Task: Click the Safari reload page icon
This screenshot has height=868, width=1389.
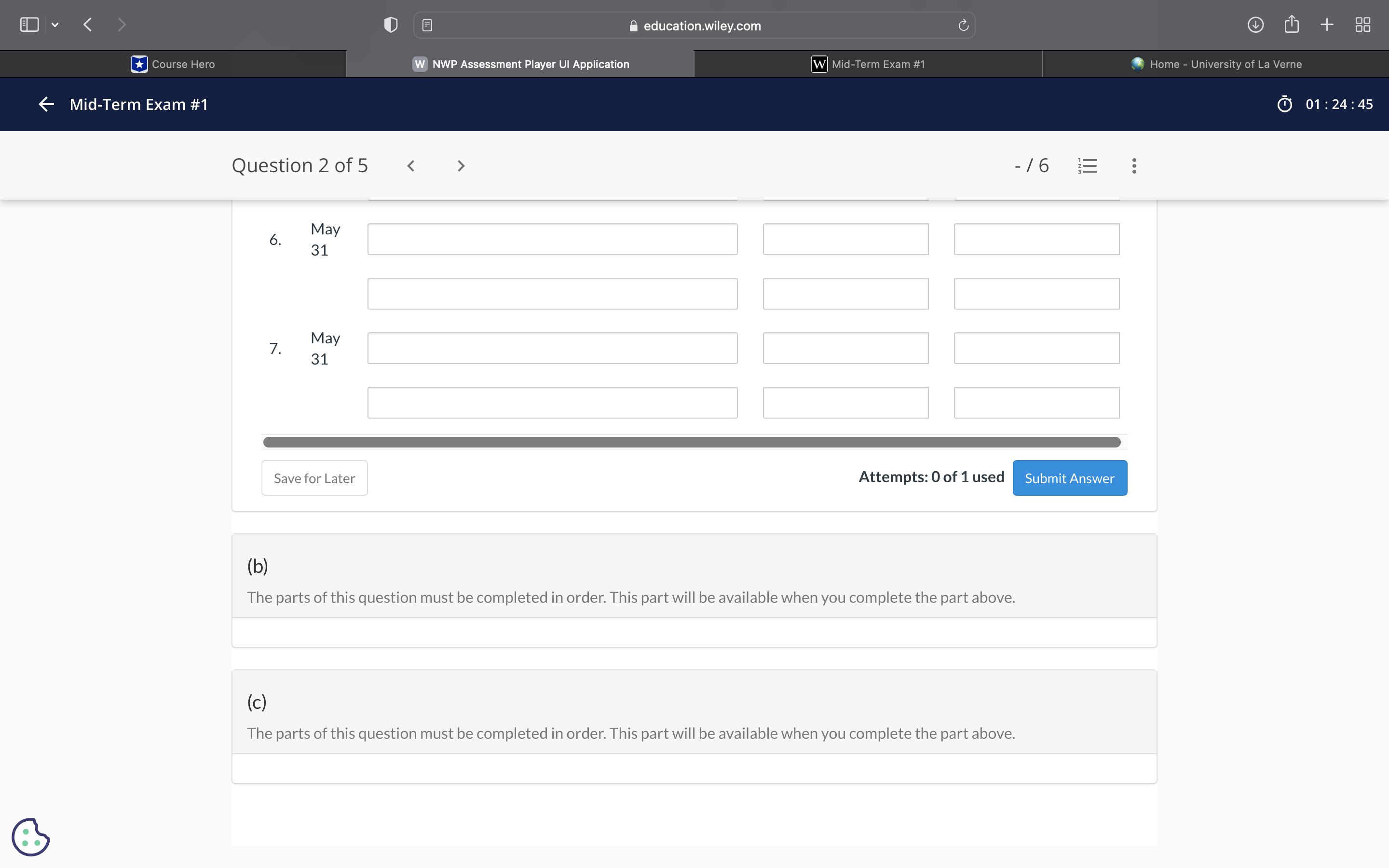Action: coord(963,25)
